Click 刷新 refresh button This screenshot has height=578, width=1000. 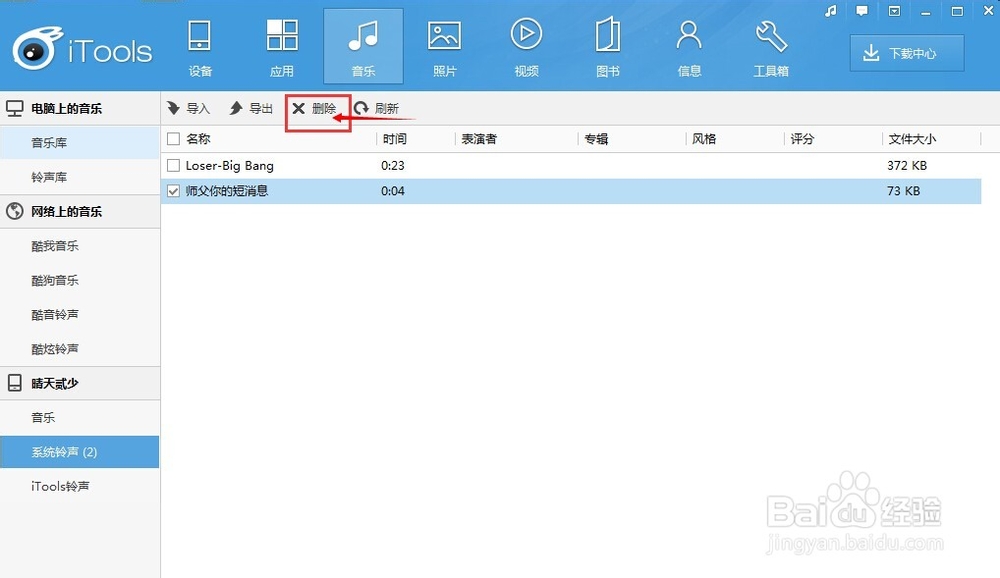pos(377,108)
